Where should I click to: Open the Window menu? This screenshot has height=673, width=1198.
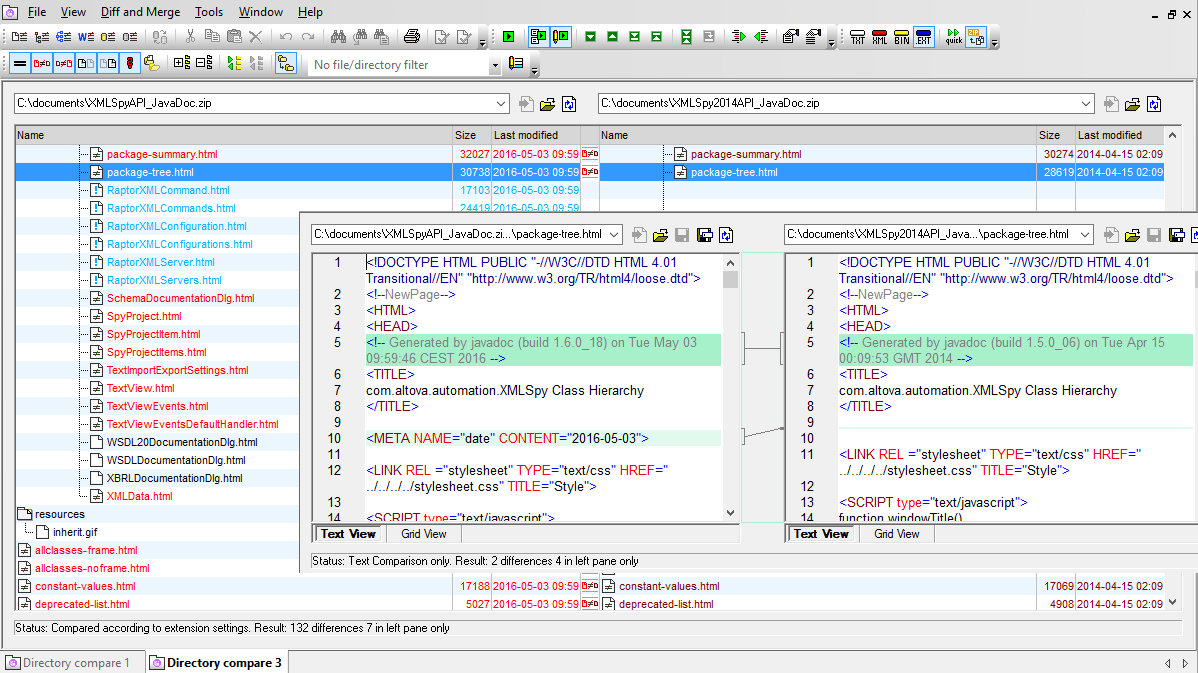[x=261, y=12]
